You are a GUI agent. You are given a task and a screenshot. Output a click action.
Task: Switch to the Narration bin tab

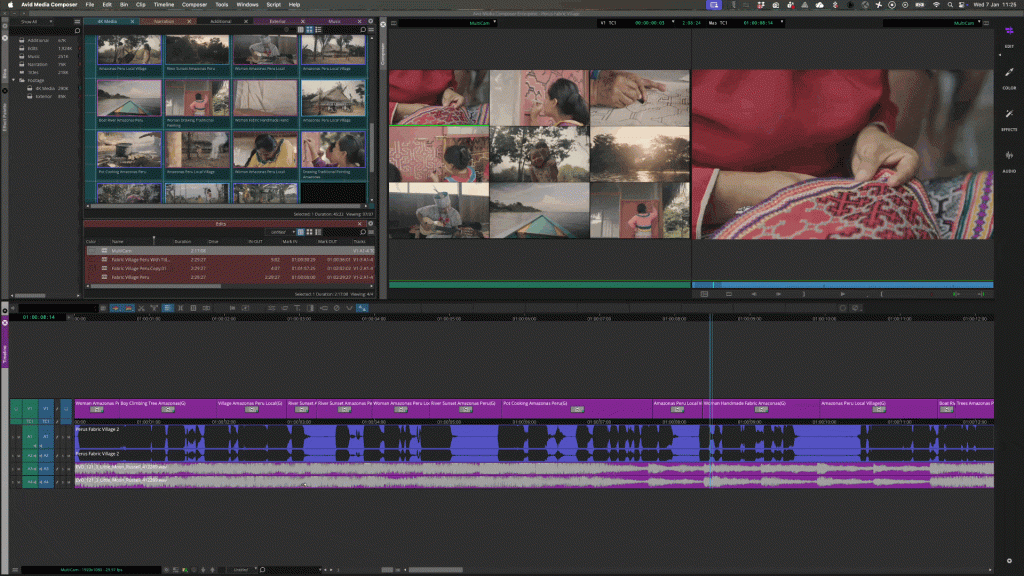coord(164,22)
